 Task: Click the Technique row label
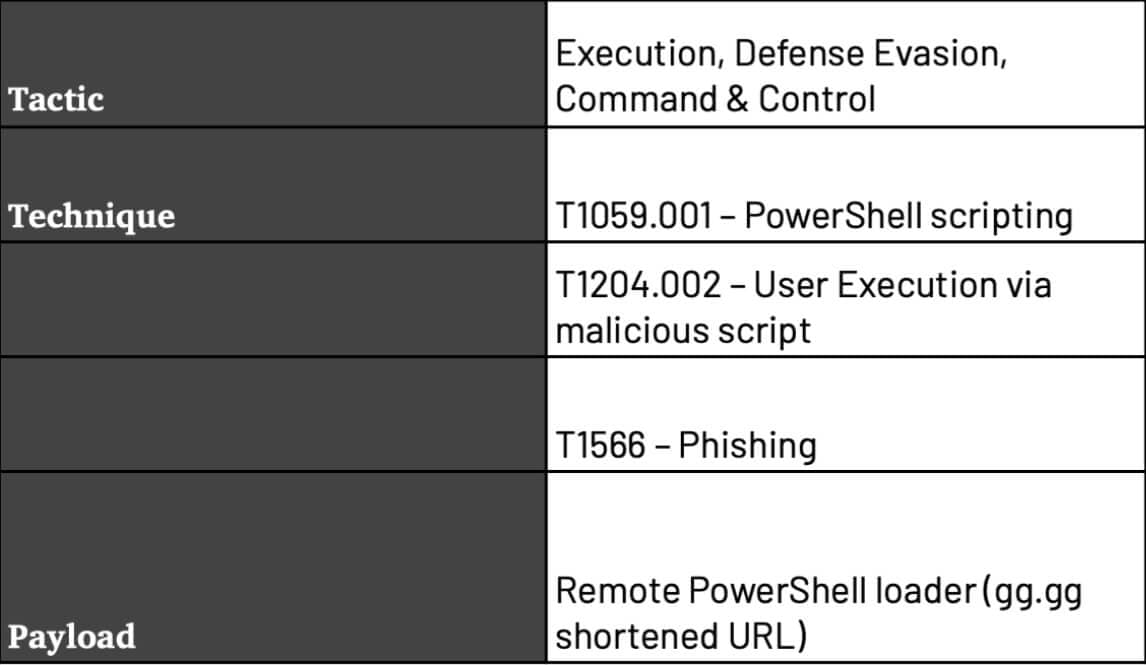coord(92,216)
